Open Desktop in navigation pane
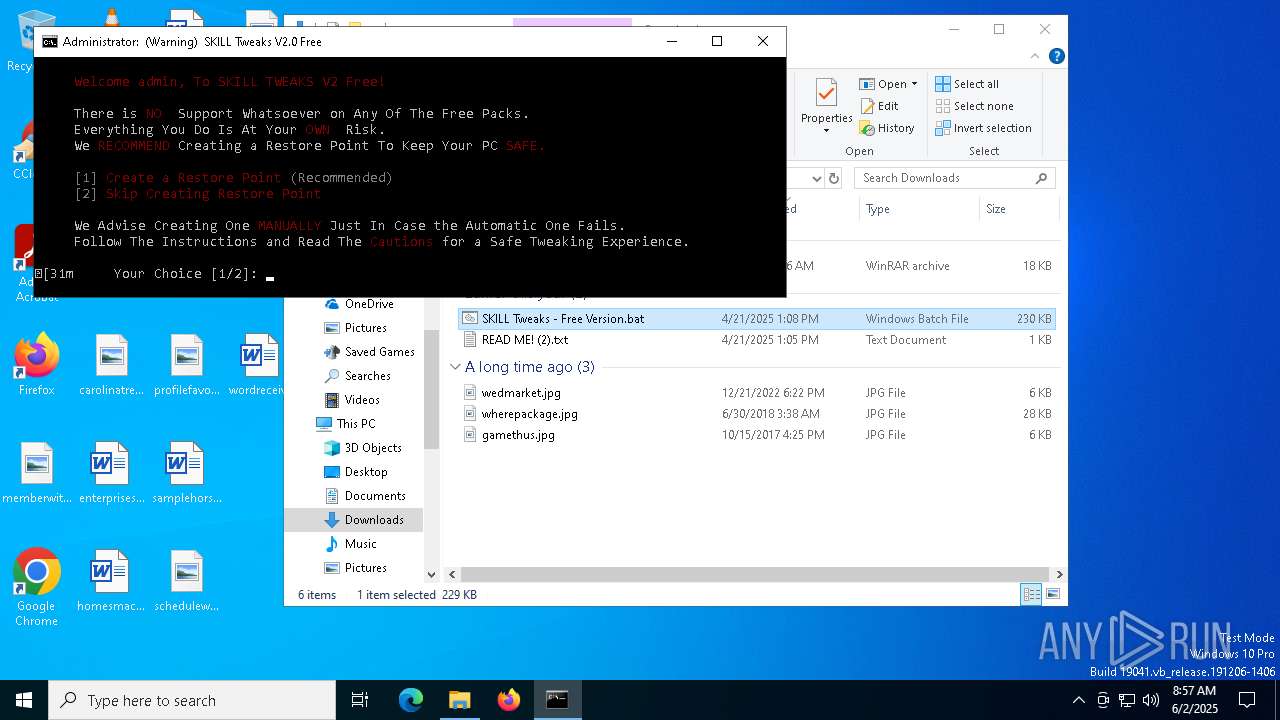Viewport: 1280px width, 720px height. 355,472
